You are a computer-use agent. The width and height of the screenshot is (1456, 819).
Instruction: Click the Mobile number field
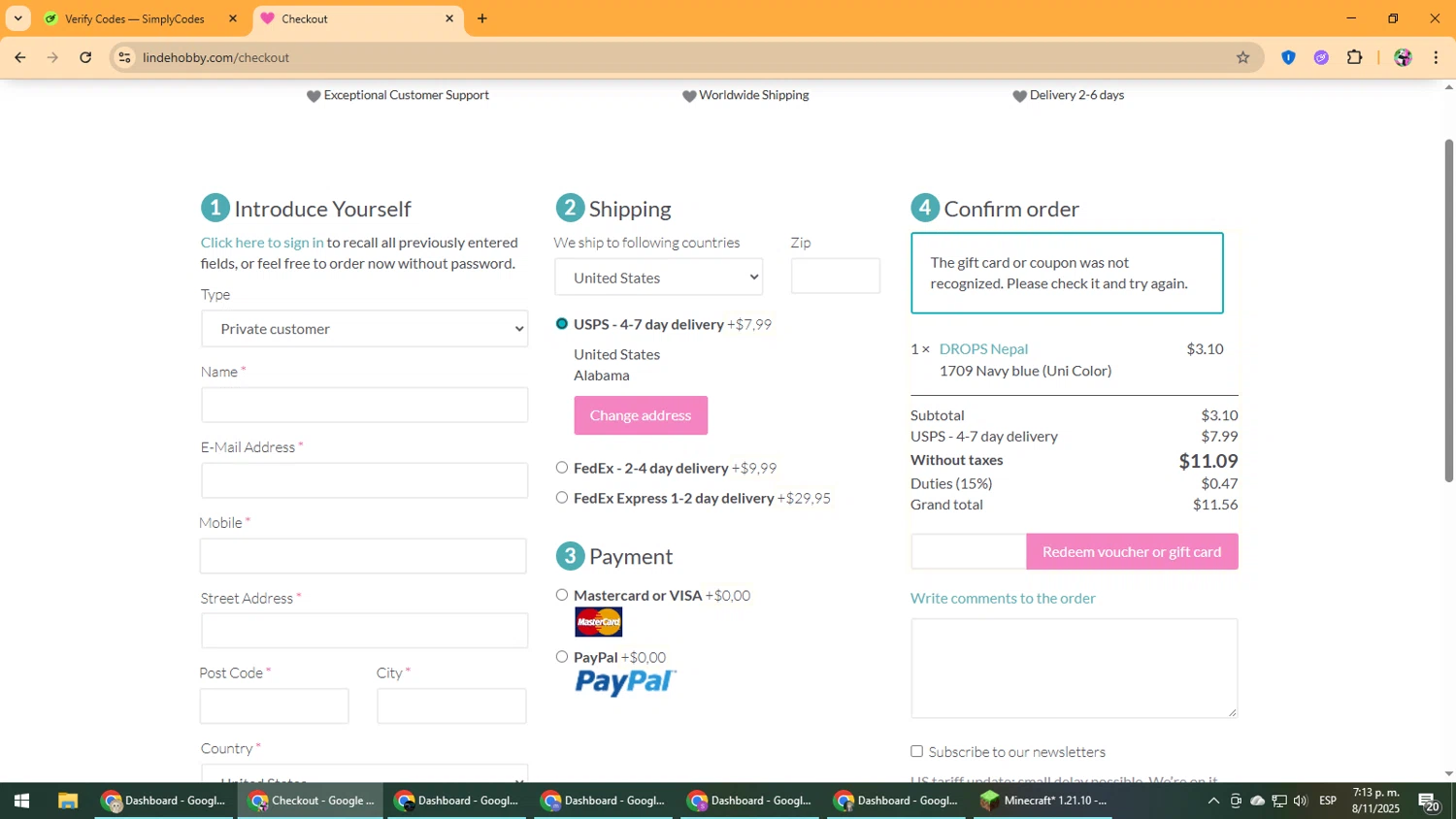[363, 556]
